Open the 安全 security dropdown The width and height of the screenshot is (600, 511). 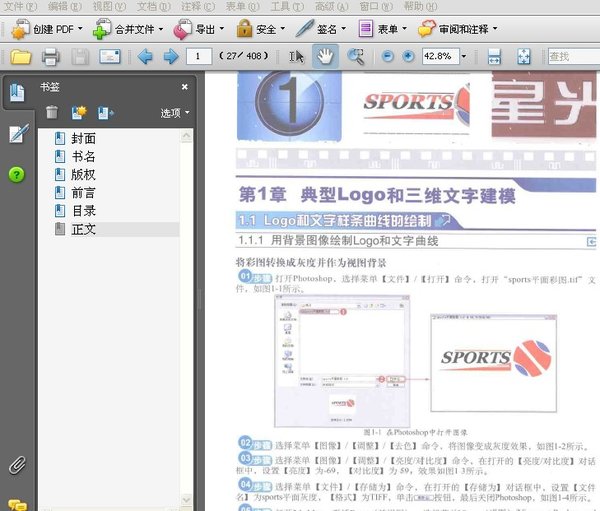pos(261,29)
